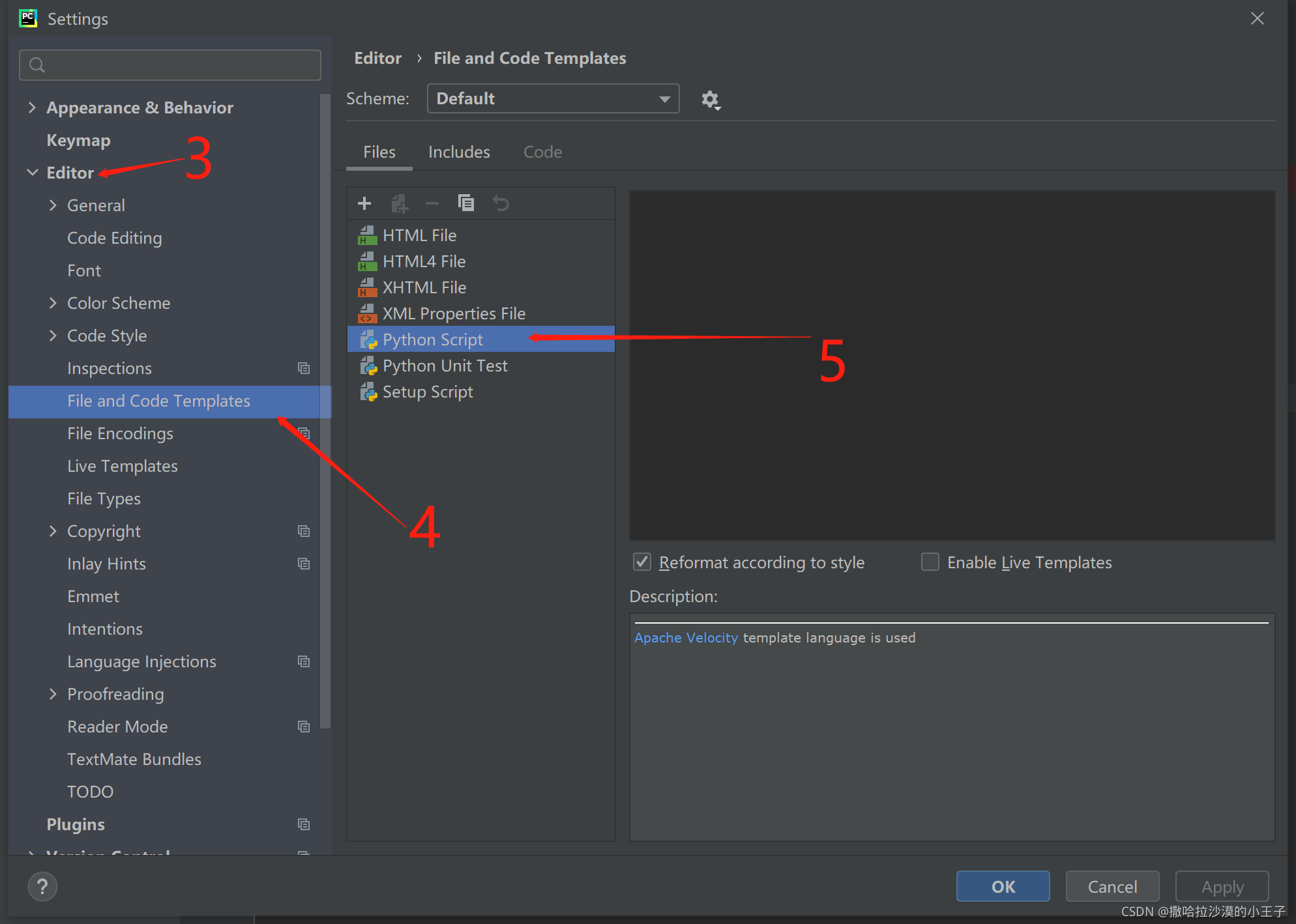Viewport: 1296px width, 924px height.
Task: Click the HTML4 File template icon
Action: pos(366,261)
